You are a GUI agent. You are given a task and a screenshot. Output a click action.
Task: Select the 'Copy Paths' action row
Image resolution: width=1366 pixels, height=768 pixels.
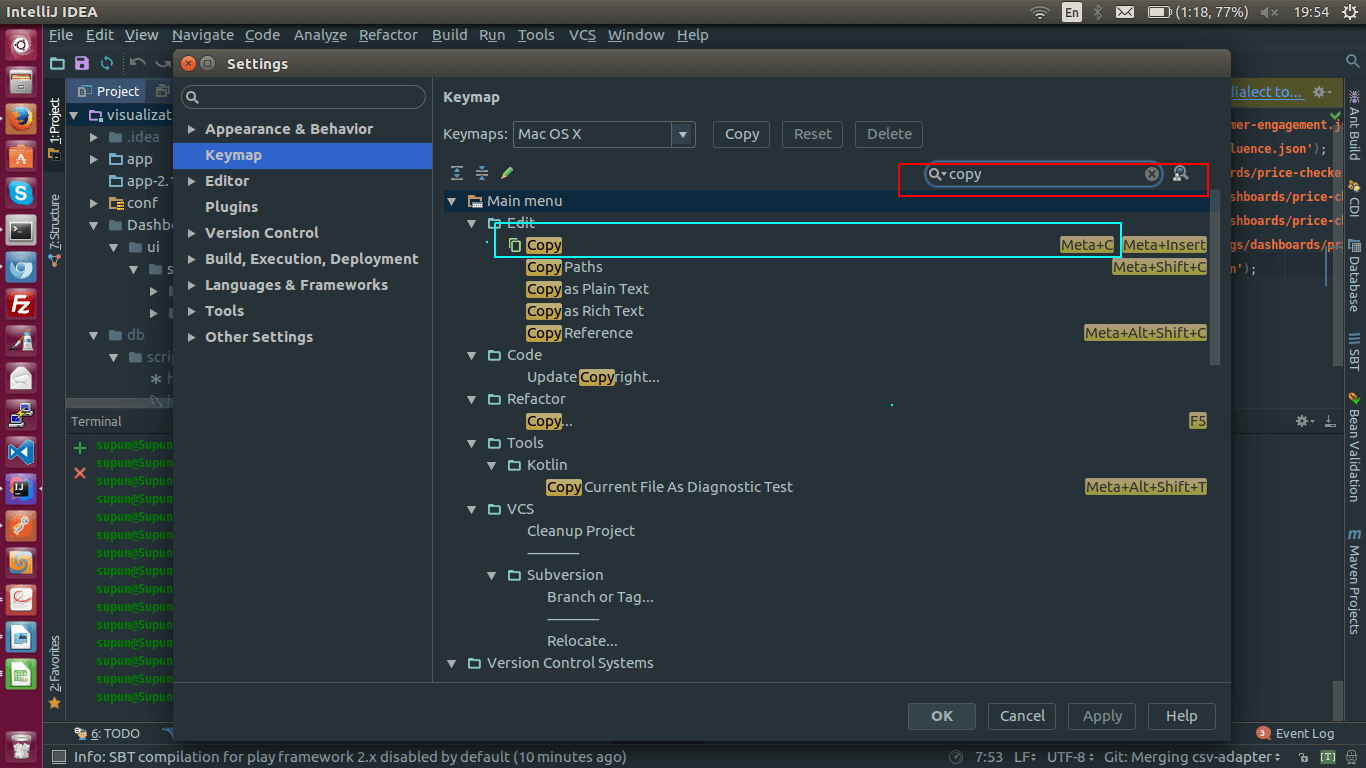click(x=827, y=267)
